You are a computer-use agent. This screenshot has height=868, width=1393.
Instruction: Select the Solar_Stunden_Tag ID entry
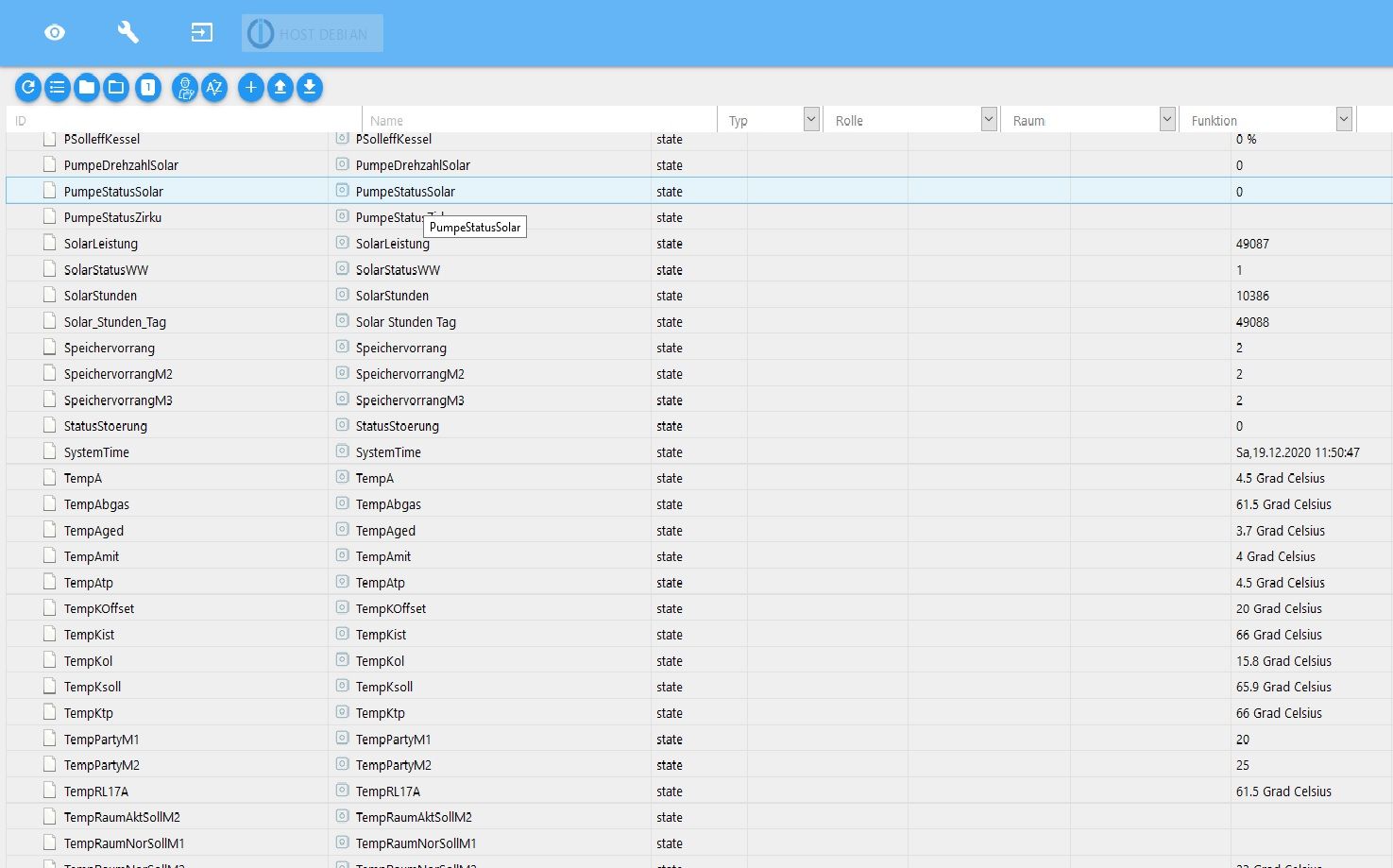(115, 322)
